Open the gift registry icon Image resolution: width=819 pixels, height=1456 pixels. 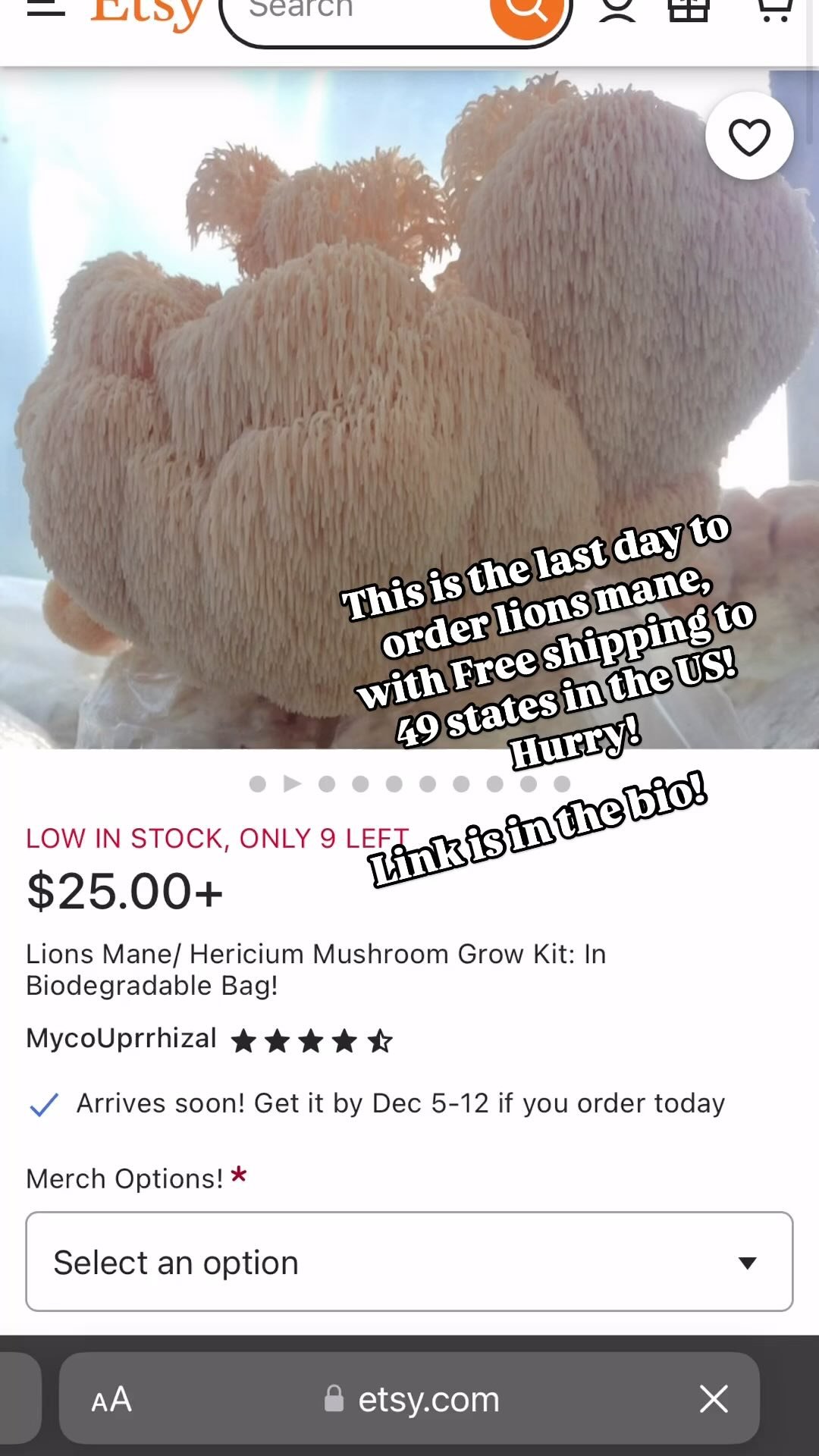[x=689, y=9]
